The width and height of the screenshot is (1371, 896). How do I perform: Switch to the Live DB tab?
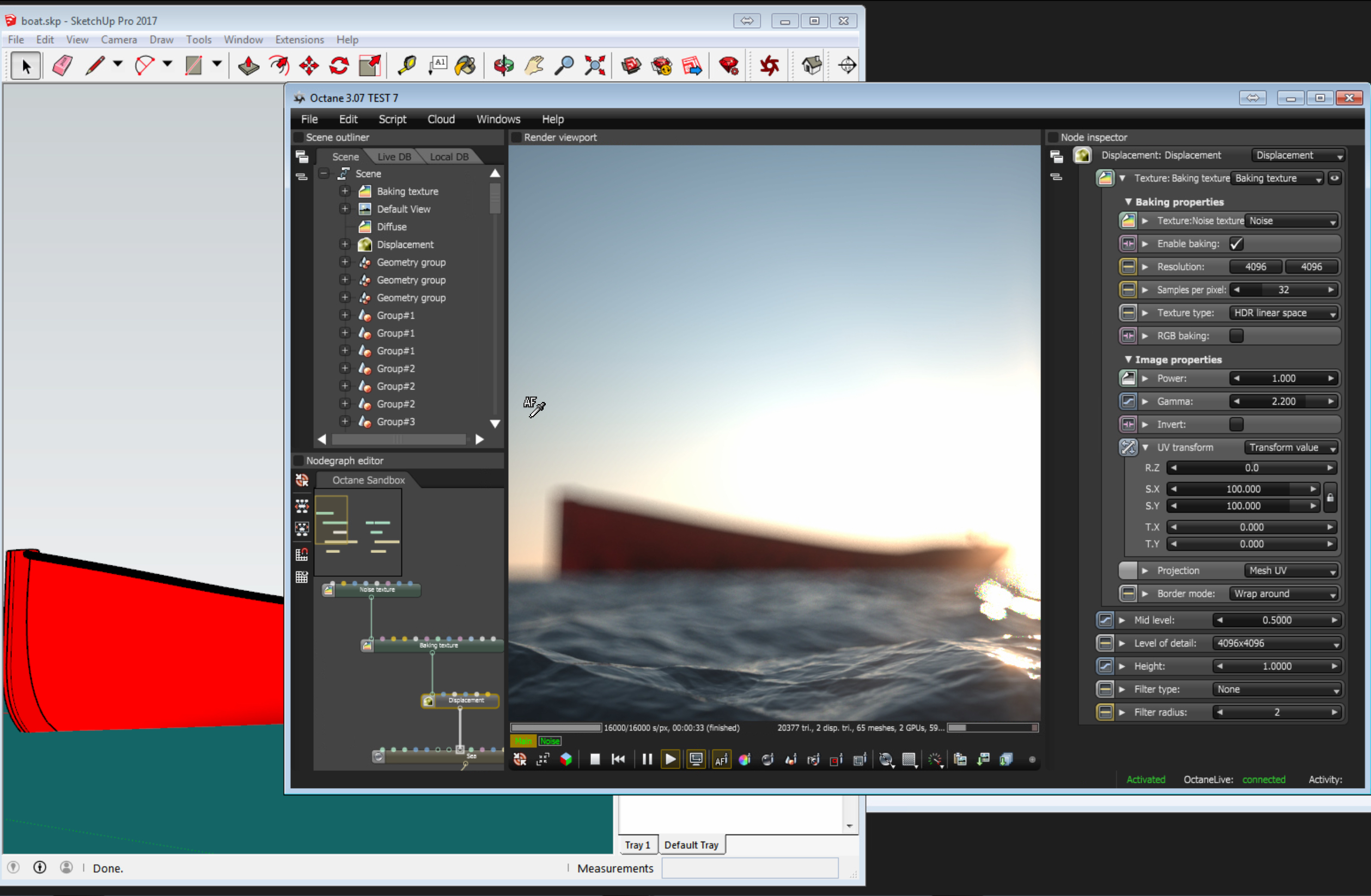(394, 157)
